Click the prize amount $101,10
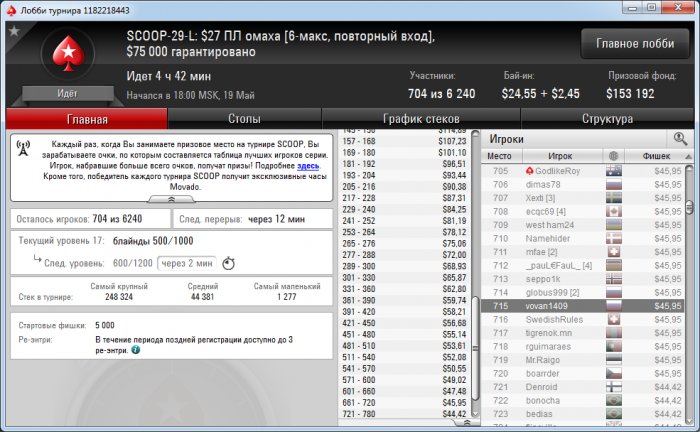700x432 pixels. [452, 153]
